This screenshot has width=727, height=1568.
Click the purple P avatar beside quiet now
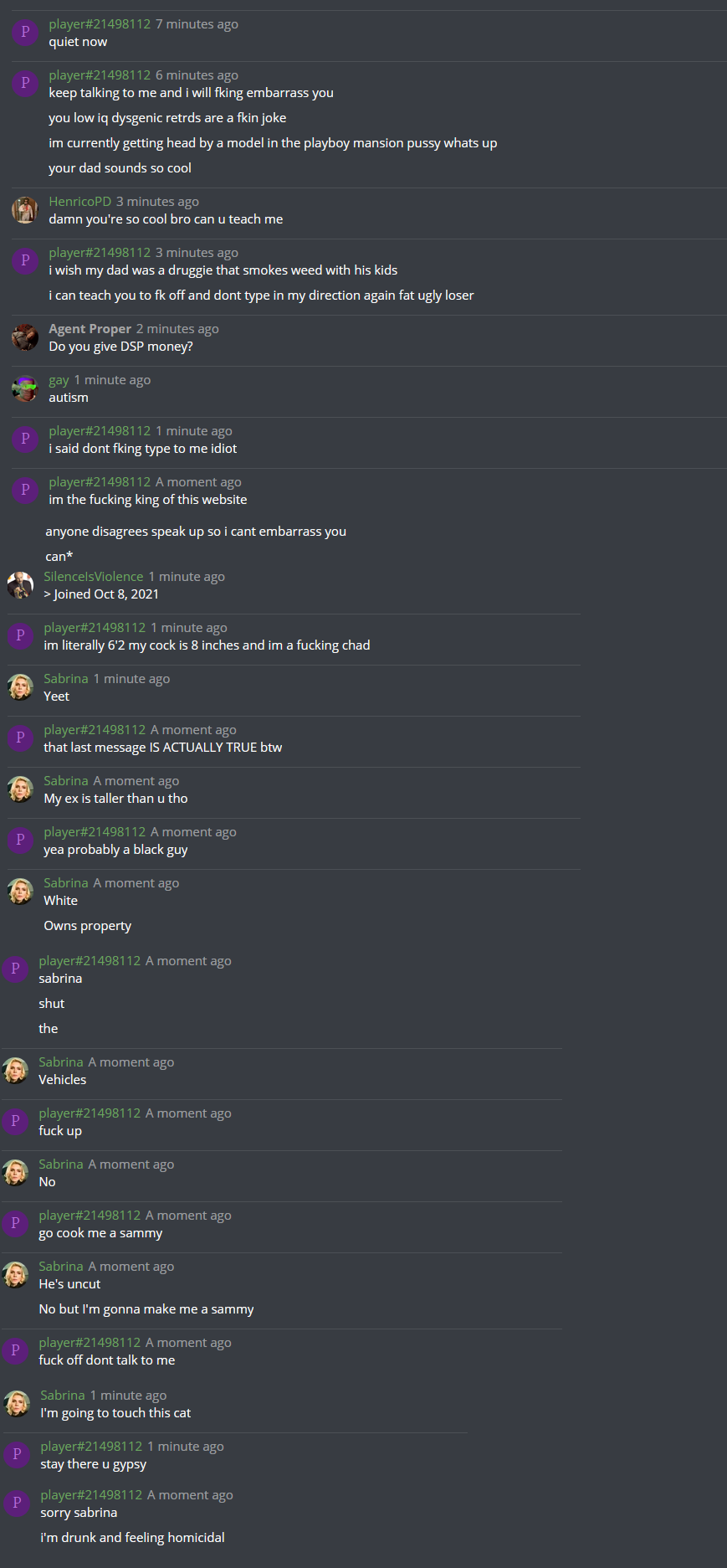coord(25,32)
